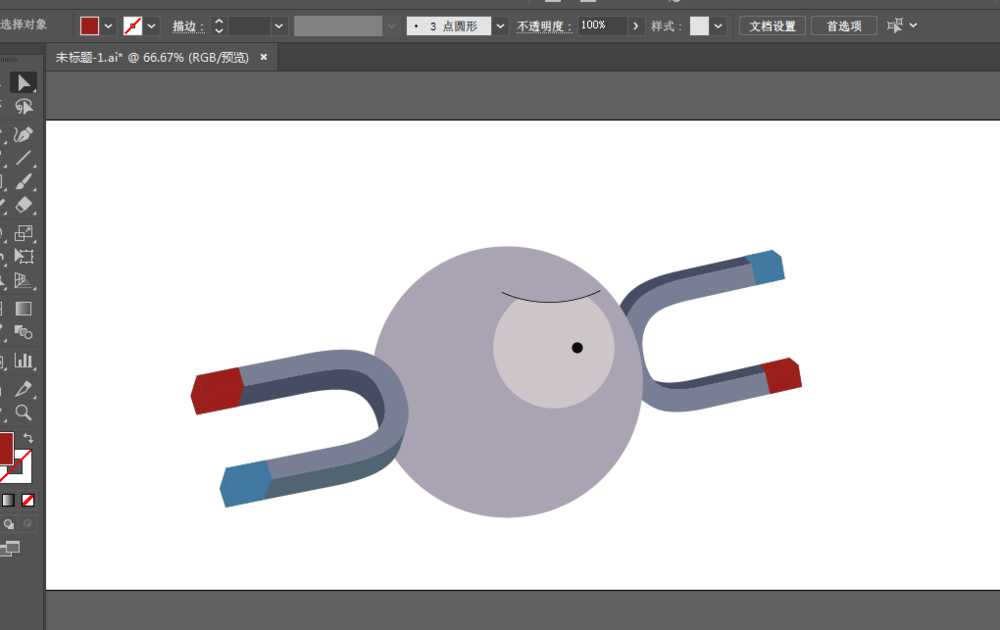
Task: Expand the 样式 style dropdown
Action: (718, 25)
